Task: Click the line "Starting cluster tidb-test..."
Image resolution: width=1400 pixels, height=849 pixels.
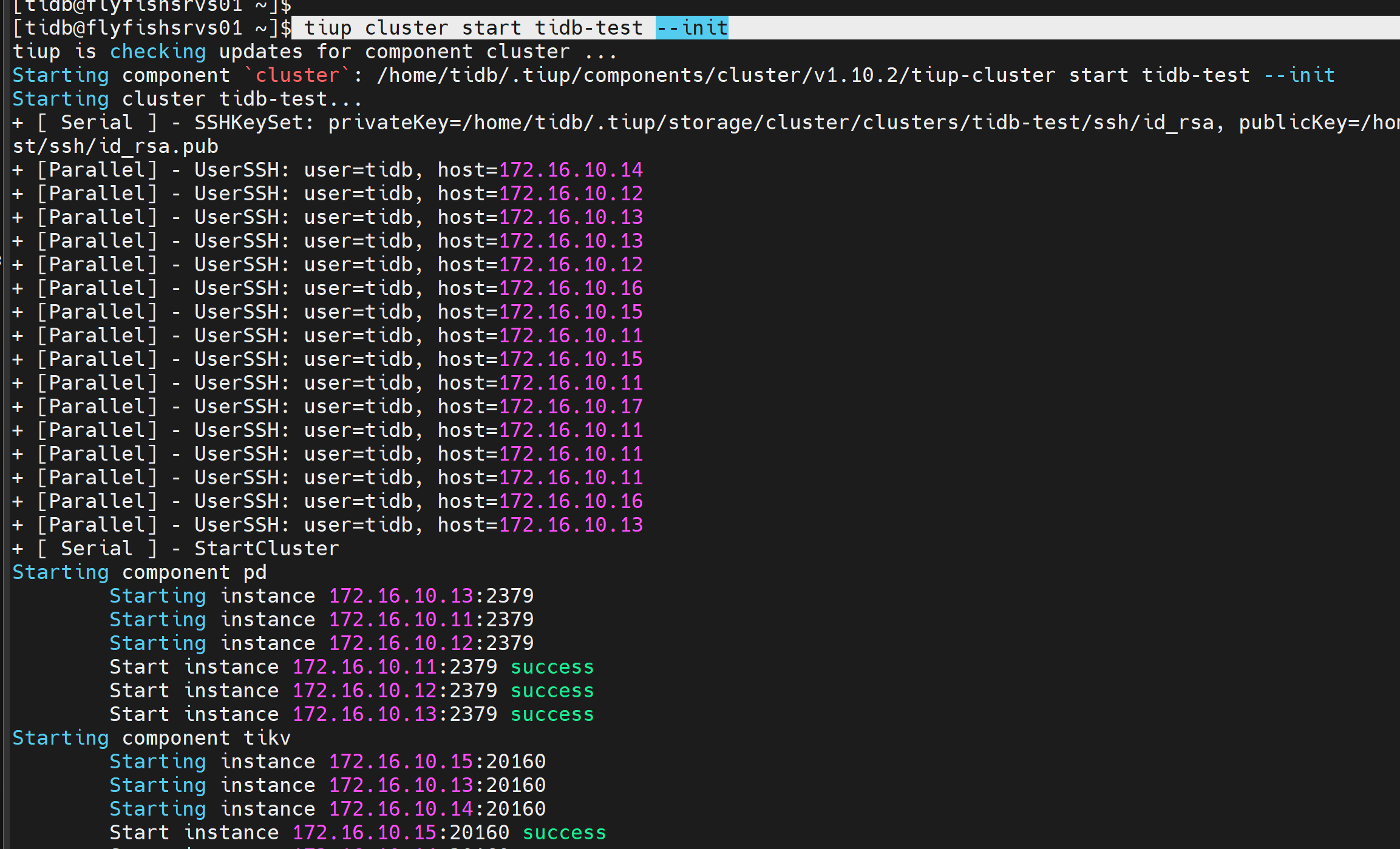Action: [x=188, y=99]
